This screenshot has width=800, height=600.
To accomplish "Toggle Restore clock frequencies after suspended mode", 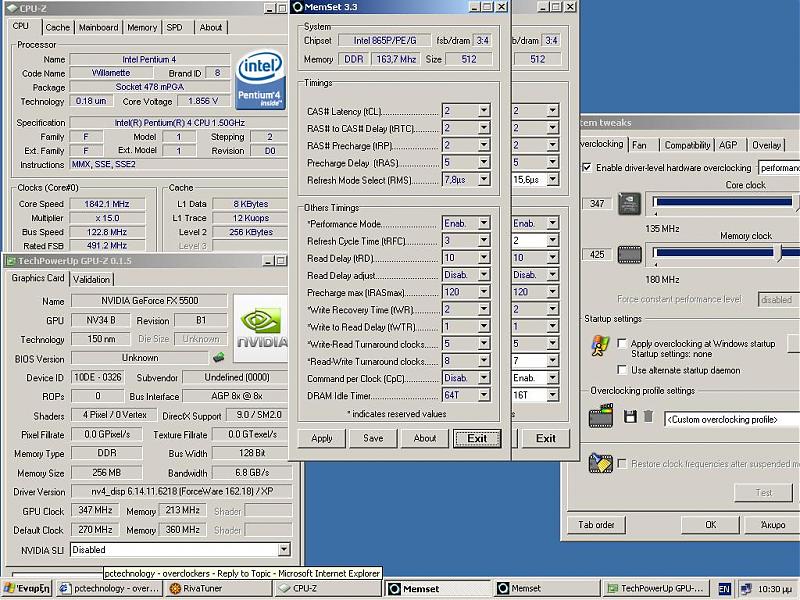I will (x=622, y=463).
